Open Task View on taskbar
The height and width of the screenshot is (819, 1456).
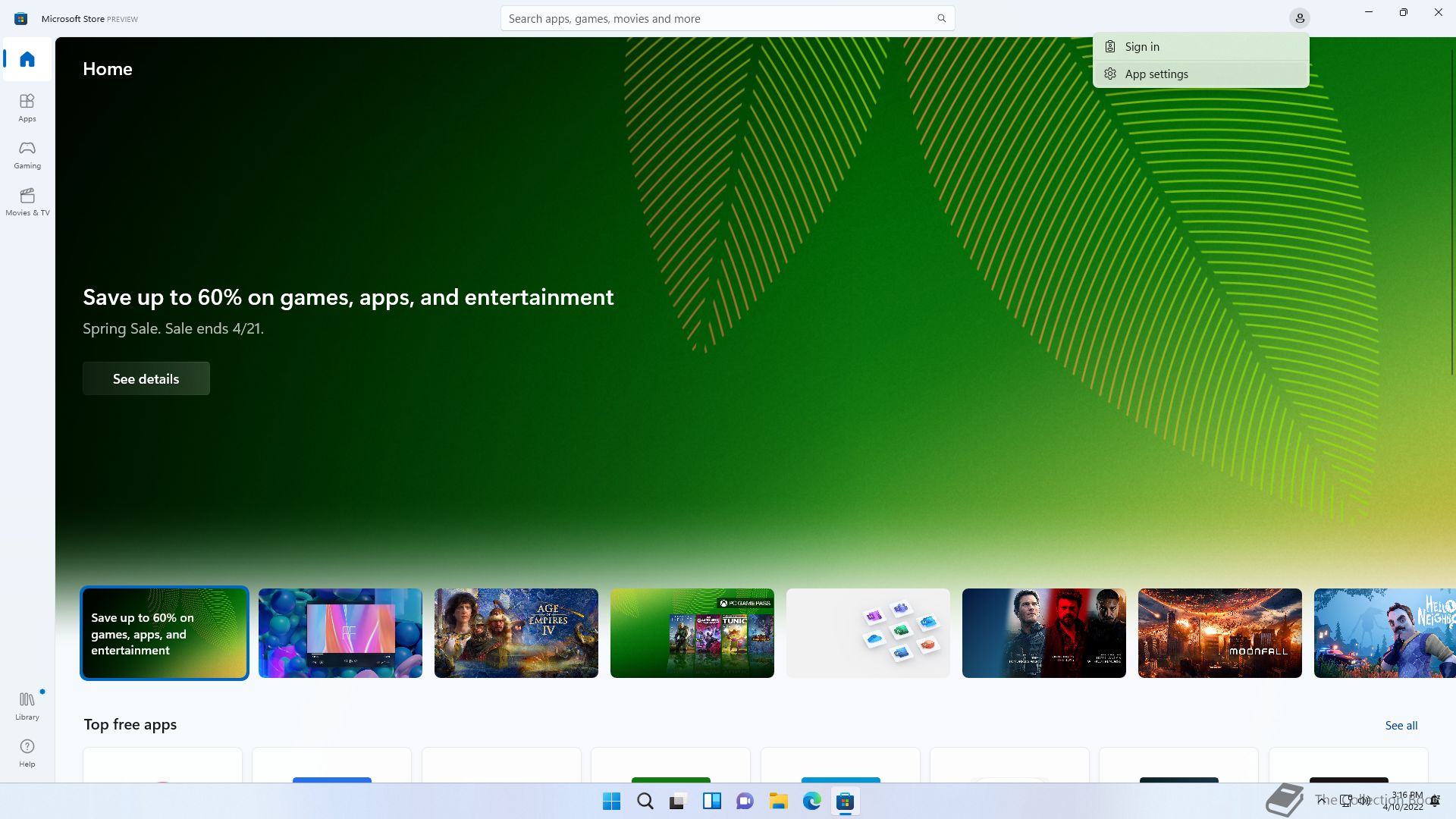(678, 802)
